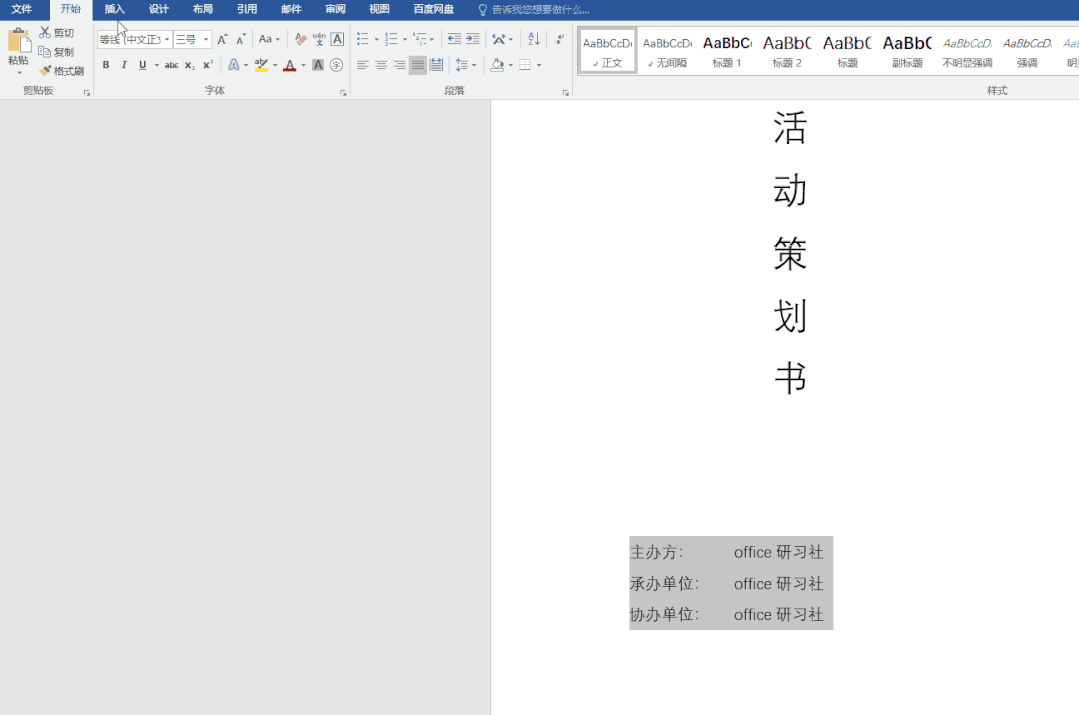Select the Format Painter (格式刷)
Screen dimensions: 1079x715
62,71
